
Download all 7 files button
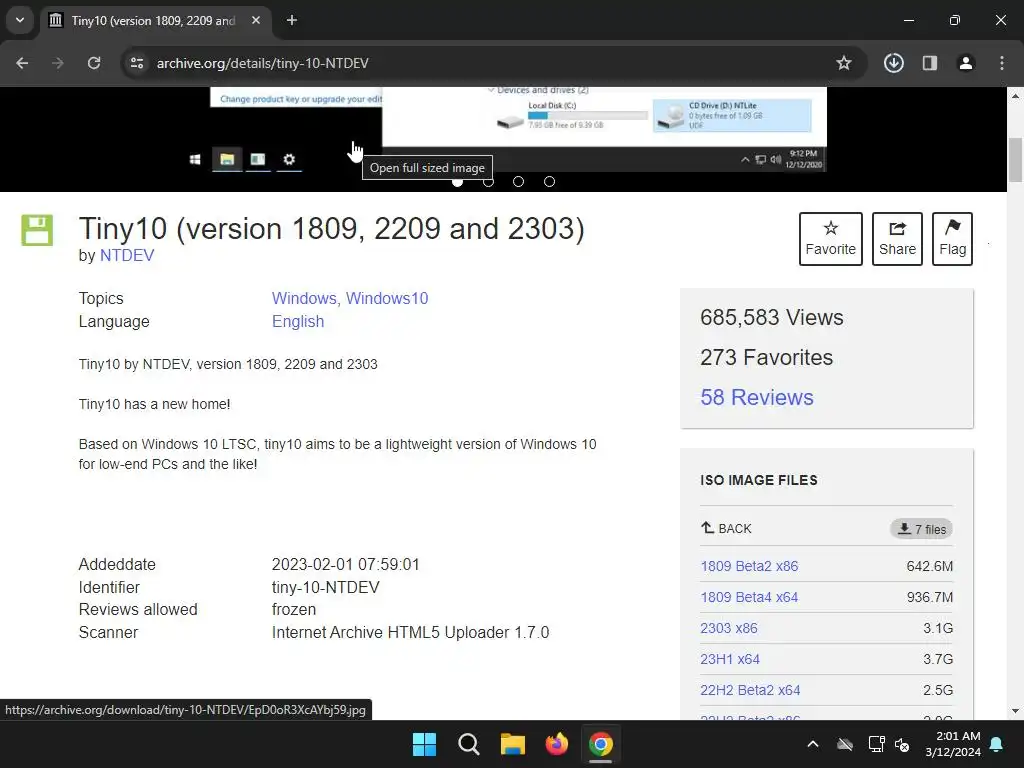(x=921, y=529)
